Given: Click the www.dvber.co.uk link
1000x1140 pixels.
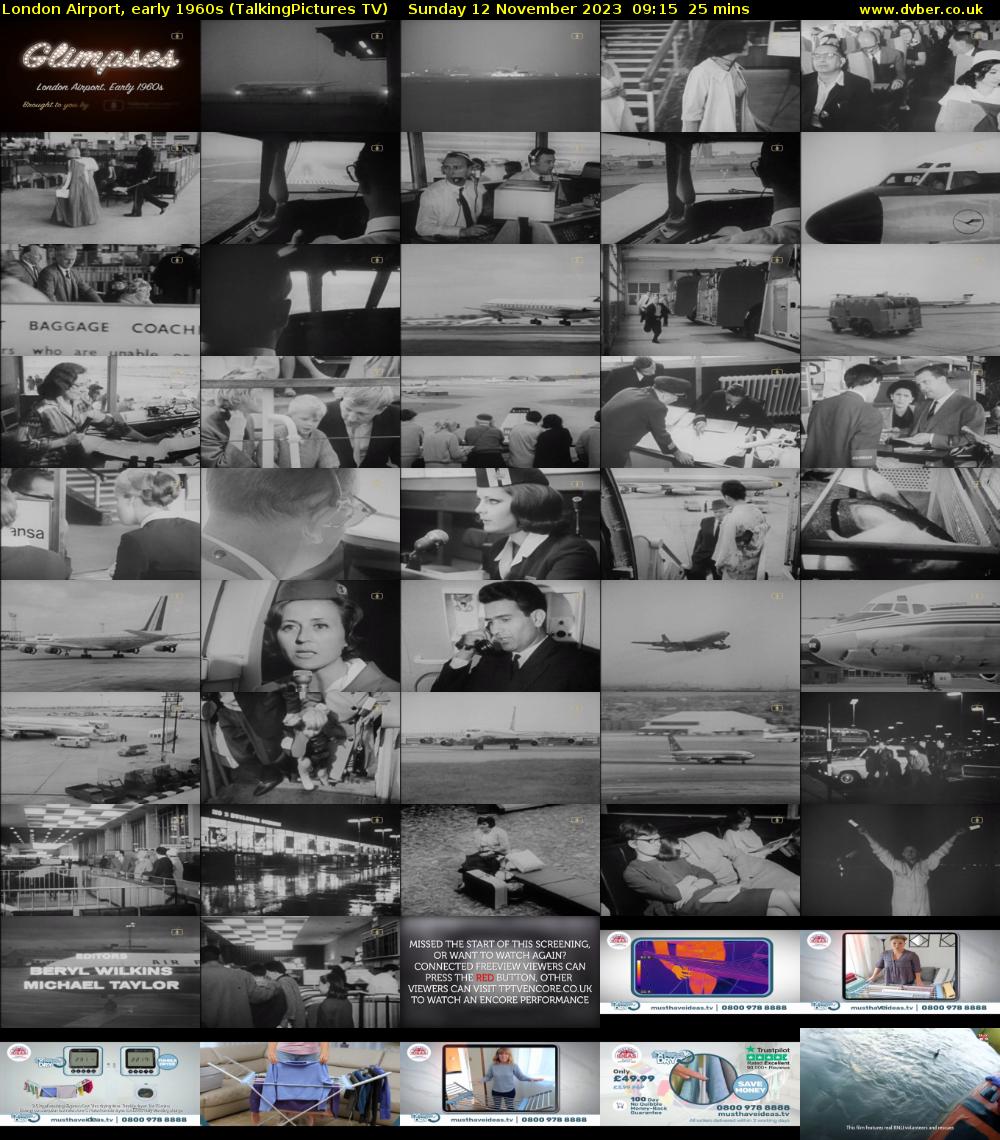Looking at the screenshot, I should (x=921, y=9).
